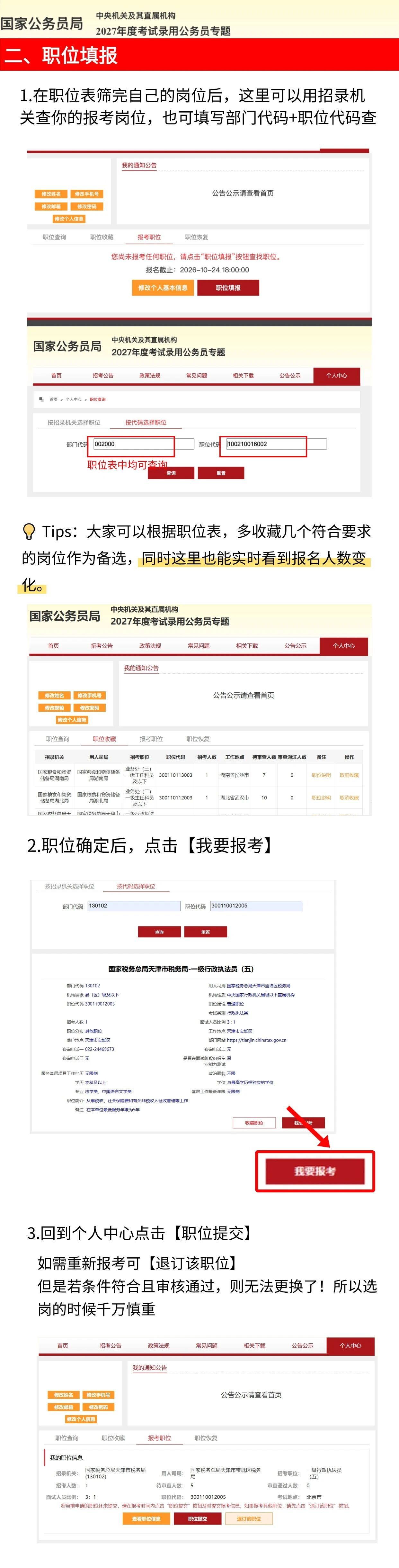Focus the department code field containing 130102
Screen dimensions: 399x1568
[134, 906]
